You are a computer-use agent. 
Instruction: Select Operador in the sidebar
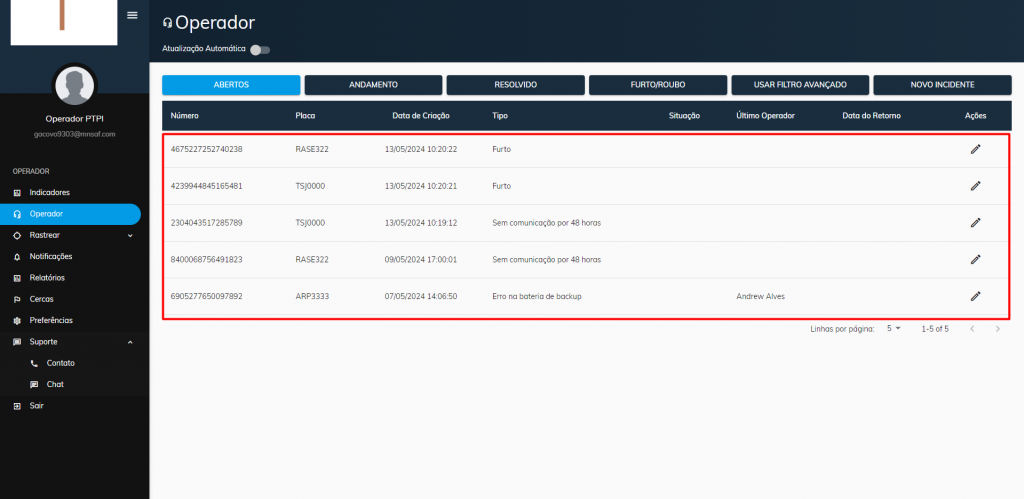71,214
